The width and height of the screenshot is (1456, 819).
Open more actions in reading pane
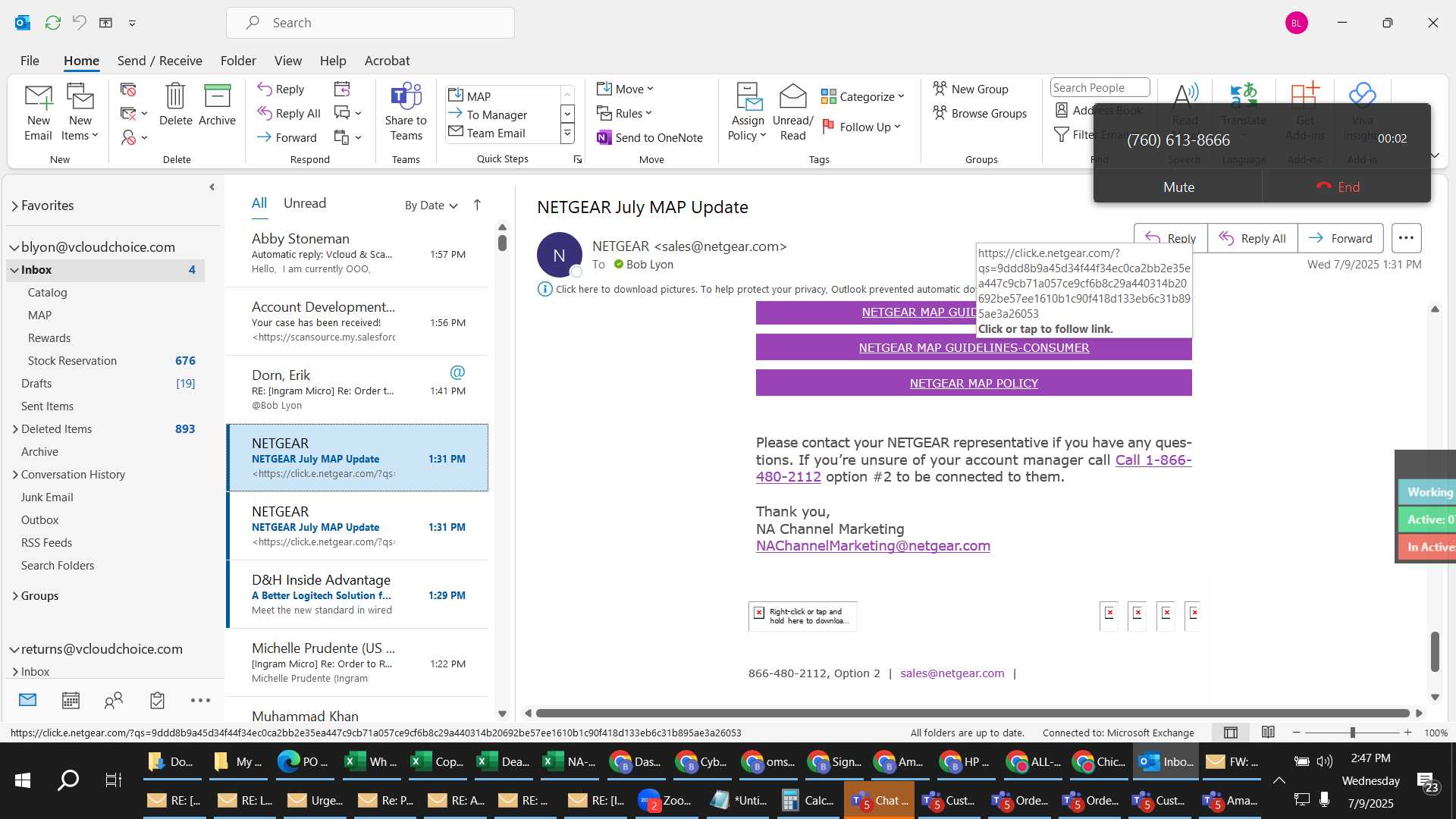click(x=1406, y=238)
